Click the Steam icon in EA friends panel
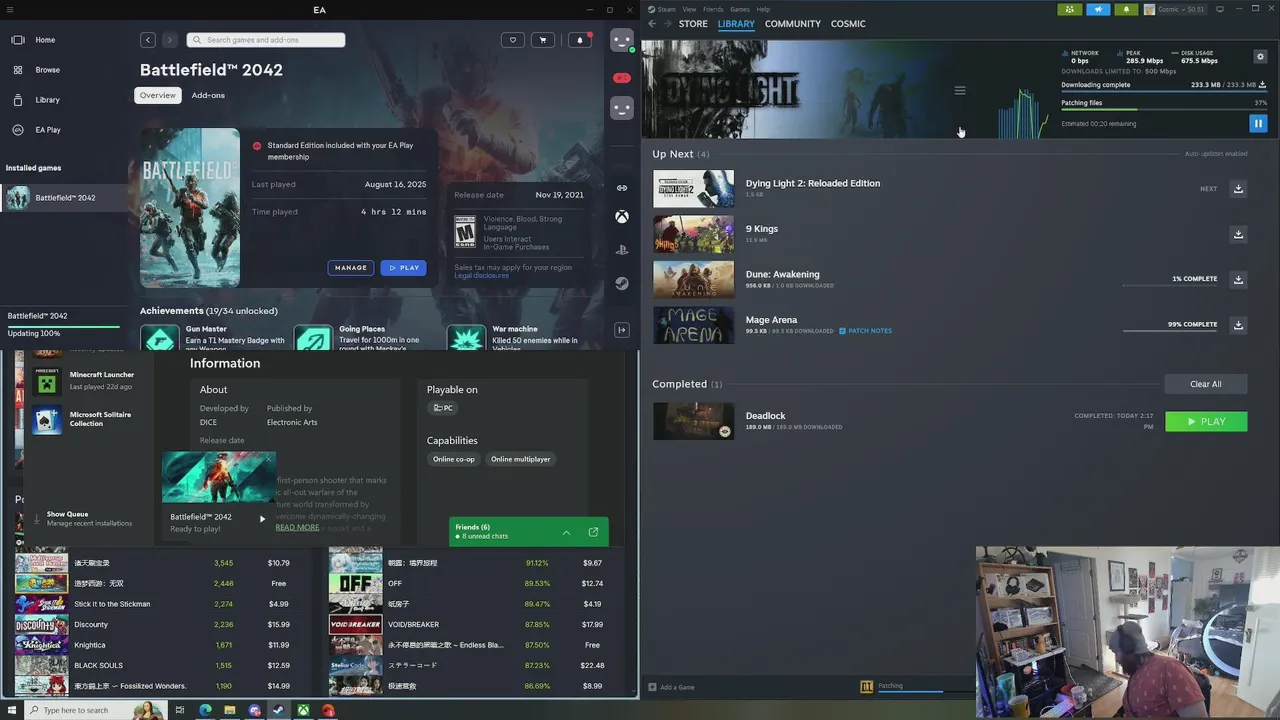The image size is (1280, 720). 622,283
